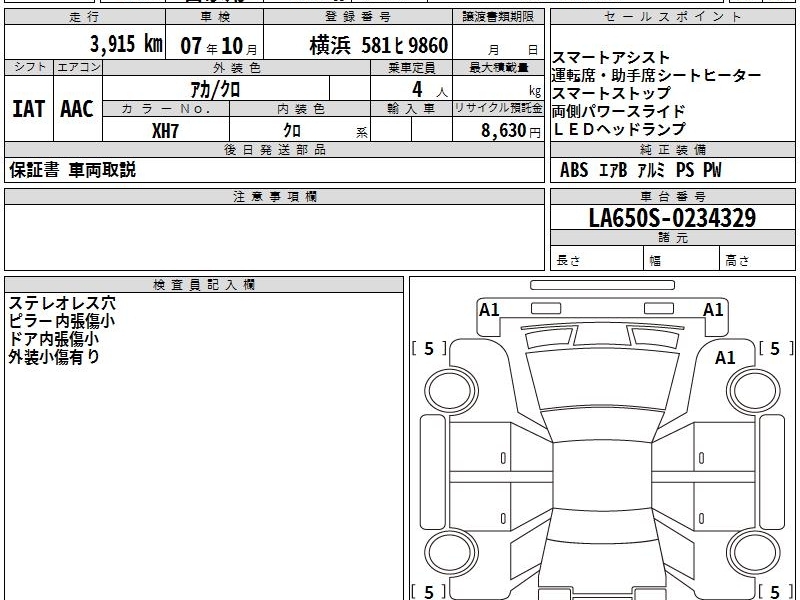Click the 長さ dimension cell

[x=597, y=258]
